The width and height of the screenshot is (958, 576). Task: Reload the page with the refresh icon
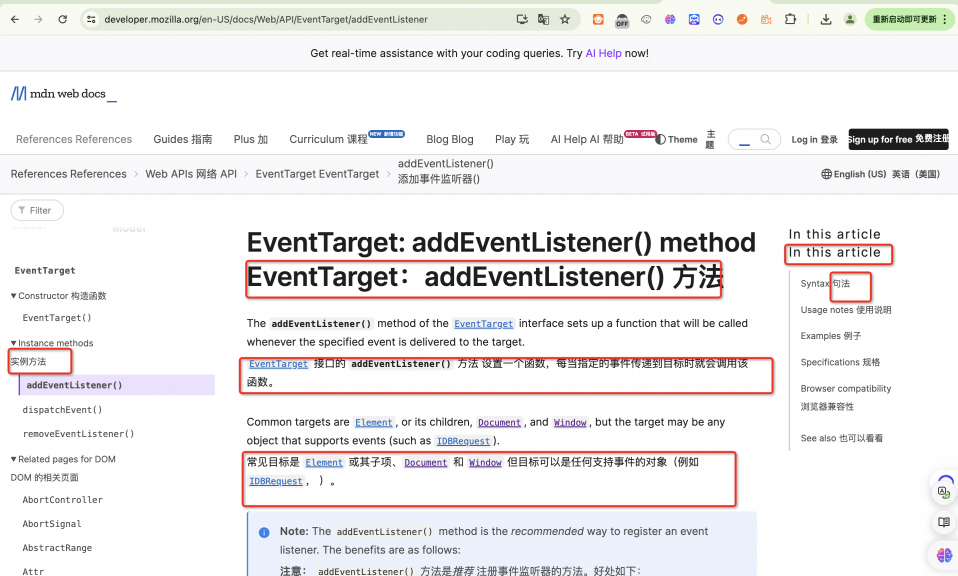pyautogui.click(x=62, y=20)
